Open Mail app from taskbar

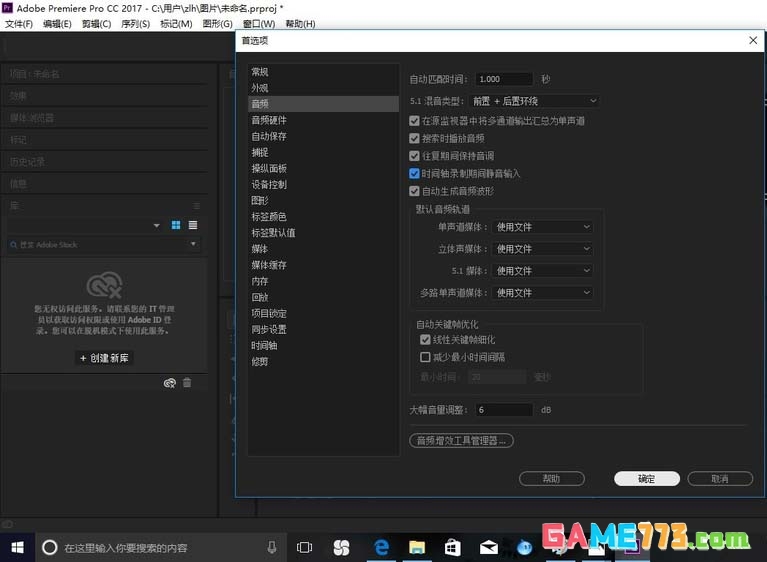[x=489, y=547]
